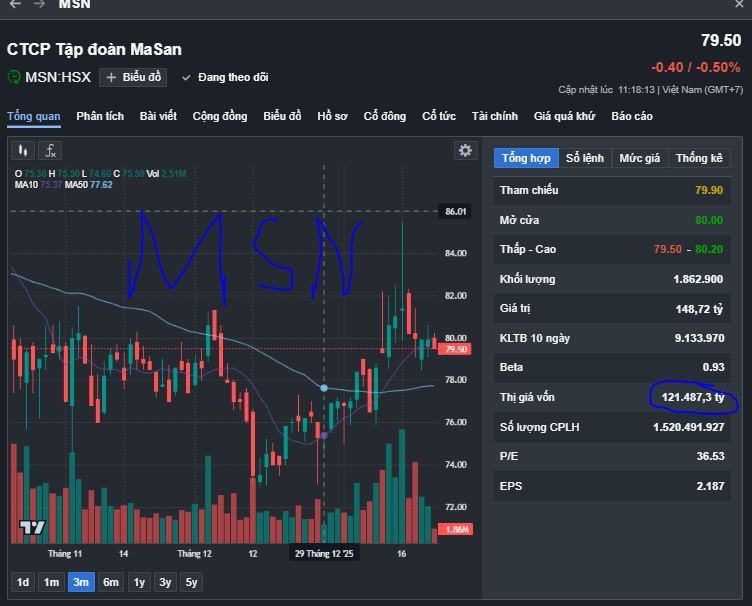Open the Phân tích tab

coord(100,116)
